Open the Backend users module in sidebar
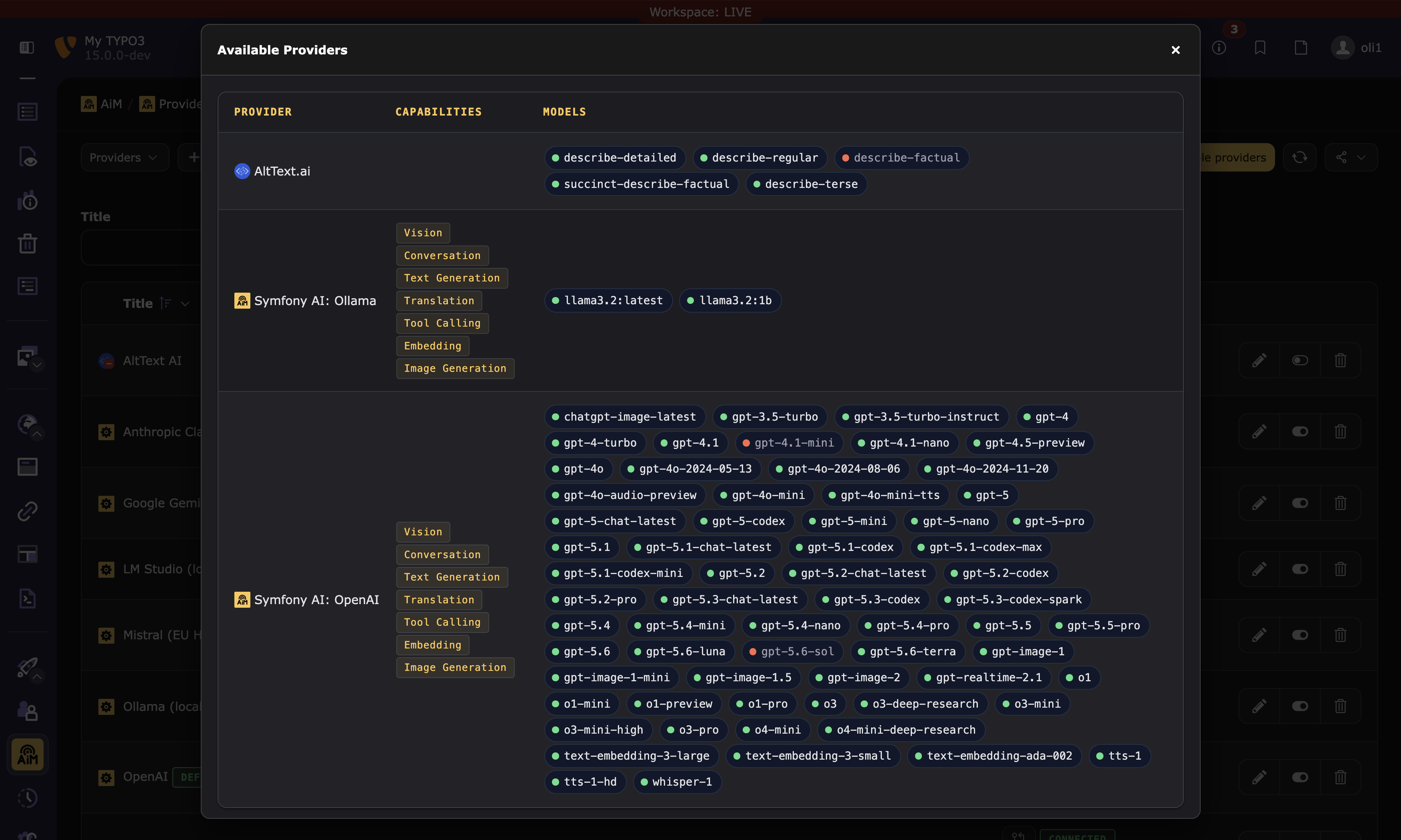Screen dimensions: 1401x840 (x=27, y=711)
